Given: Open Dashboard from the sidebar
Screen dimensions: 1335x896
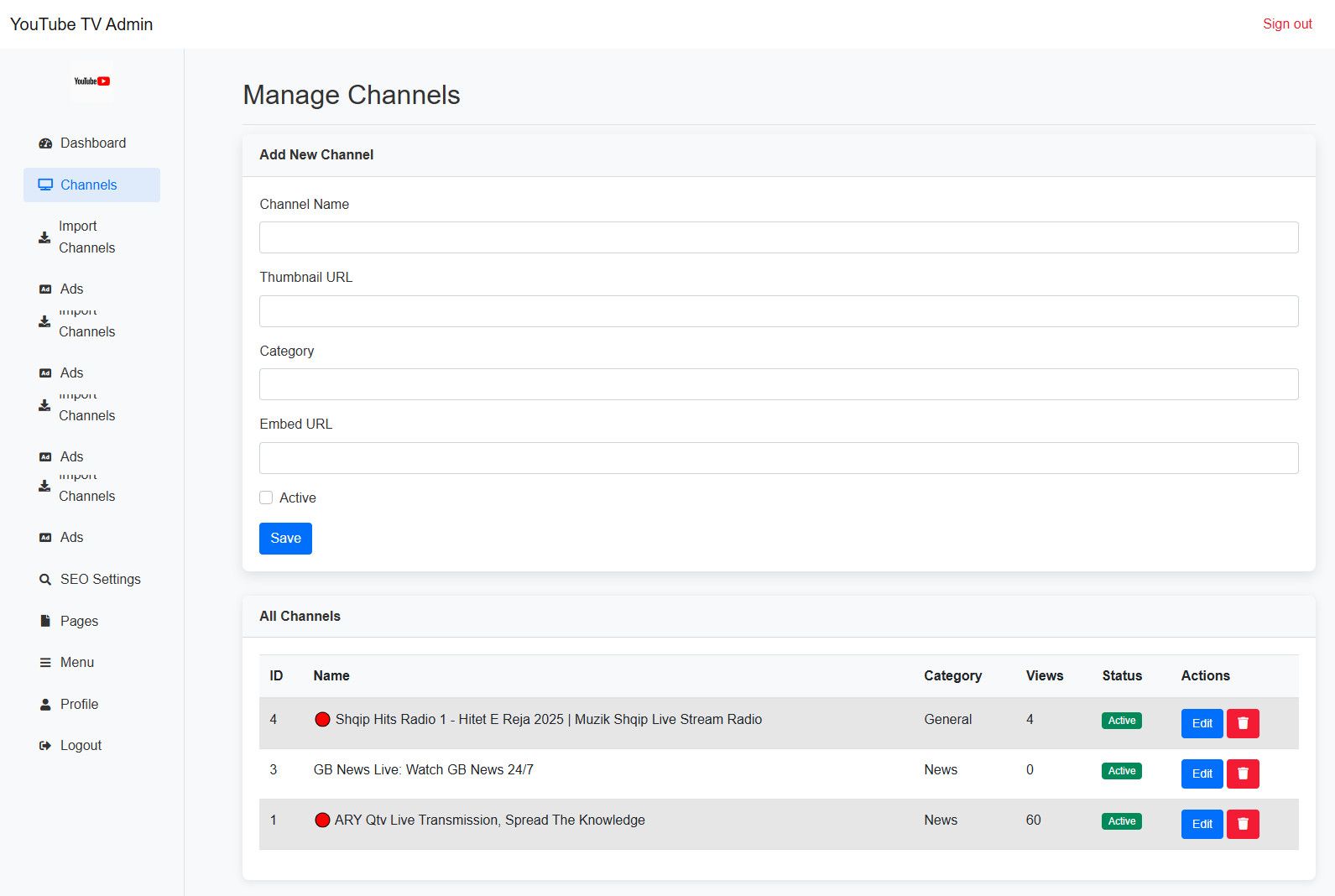Looking at the screenshot, I should click(92, 143).
